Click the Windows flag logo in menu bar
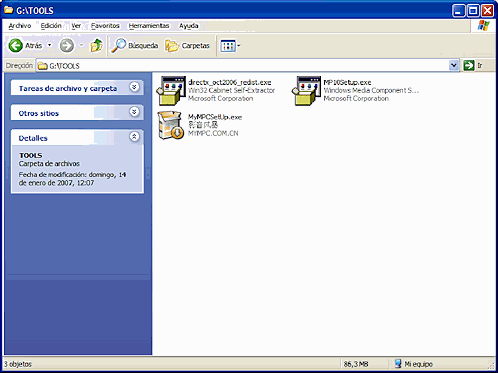This screenshot has width=498, height=373. [x=483, y=26]
